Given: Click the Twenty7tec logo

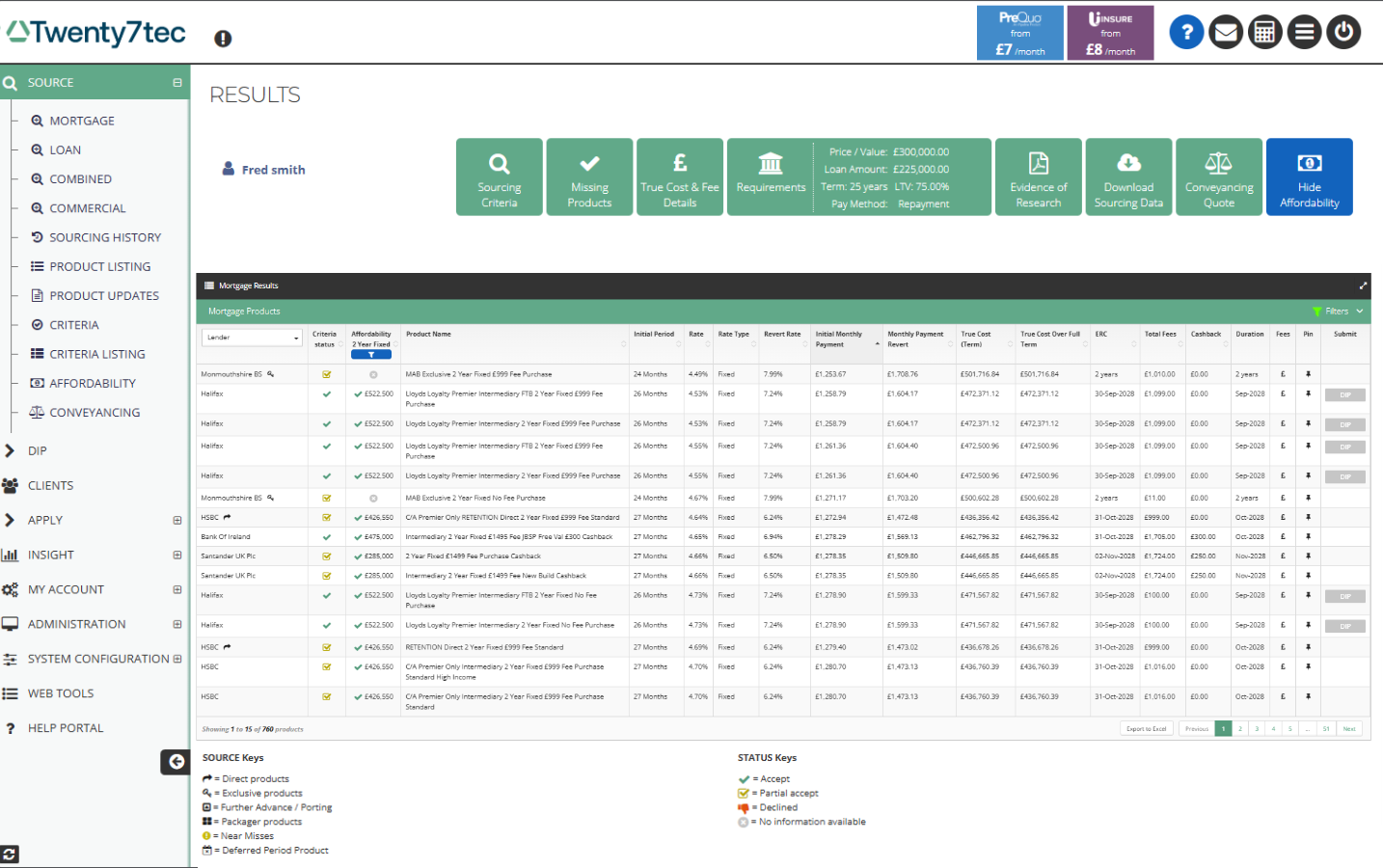Looking at the screenshot, I should point(96,33).
